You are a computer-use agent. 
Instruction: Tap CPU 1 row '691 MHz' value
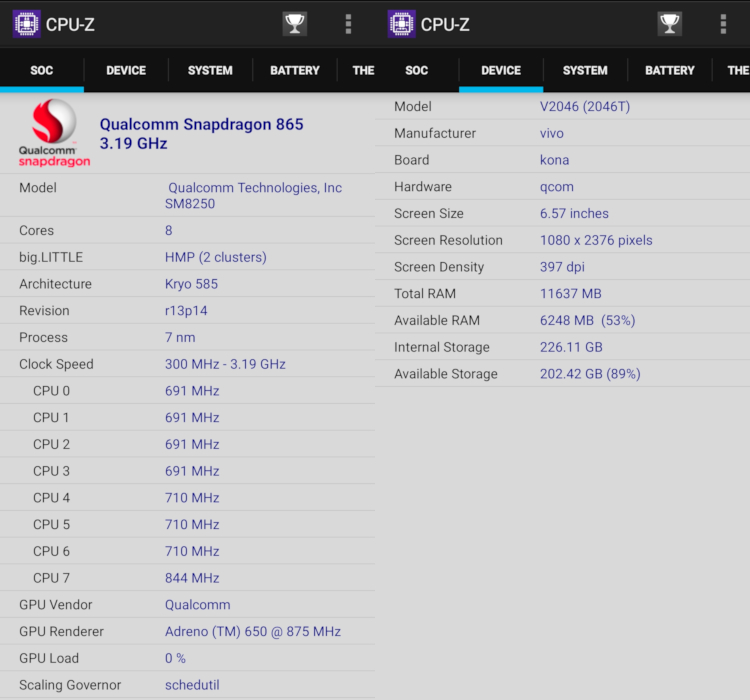point(192,418)
